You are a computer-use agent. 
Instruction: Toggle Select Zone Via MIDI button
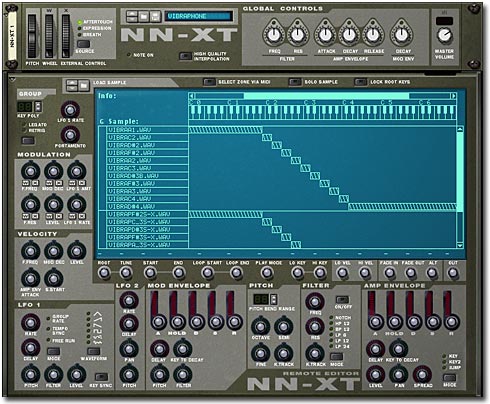(x=209, y=82)
